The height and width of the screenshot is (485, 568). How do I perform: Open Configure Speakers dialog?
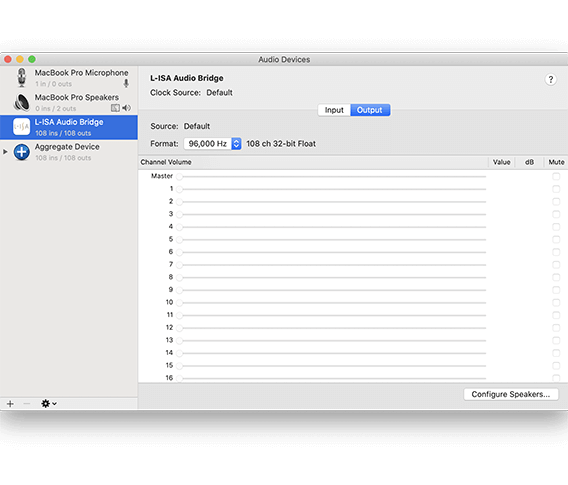[x=511, y=394]
